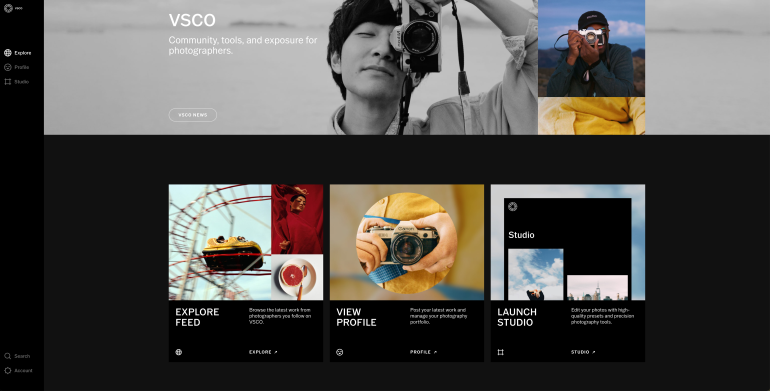Click the EXPLORE FEED heading
This screenshot has width=770, height=391.
tap(197, 317)
